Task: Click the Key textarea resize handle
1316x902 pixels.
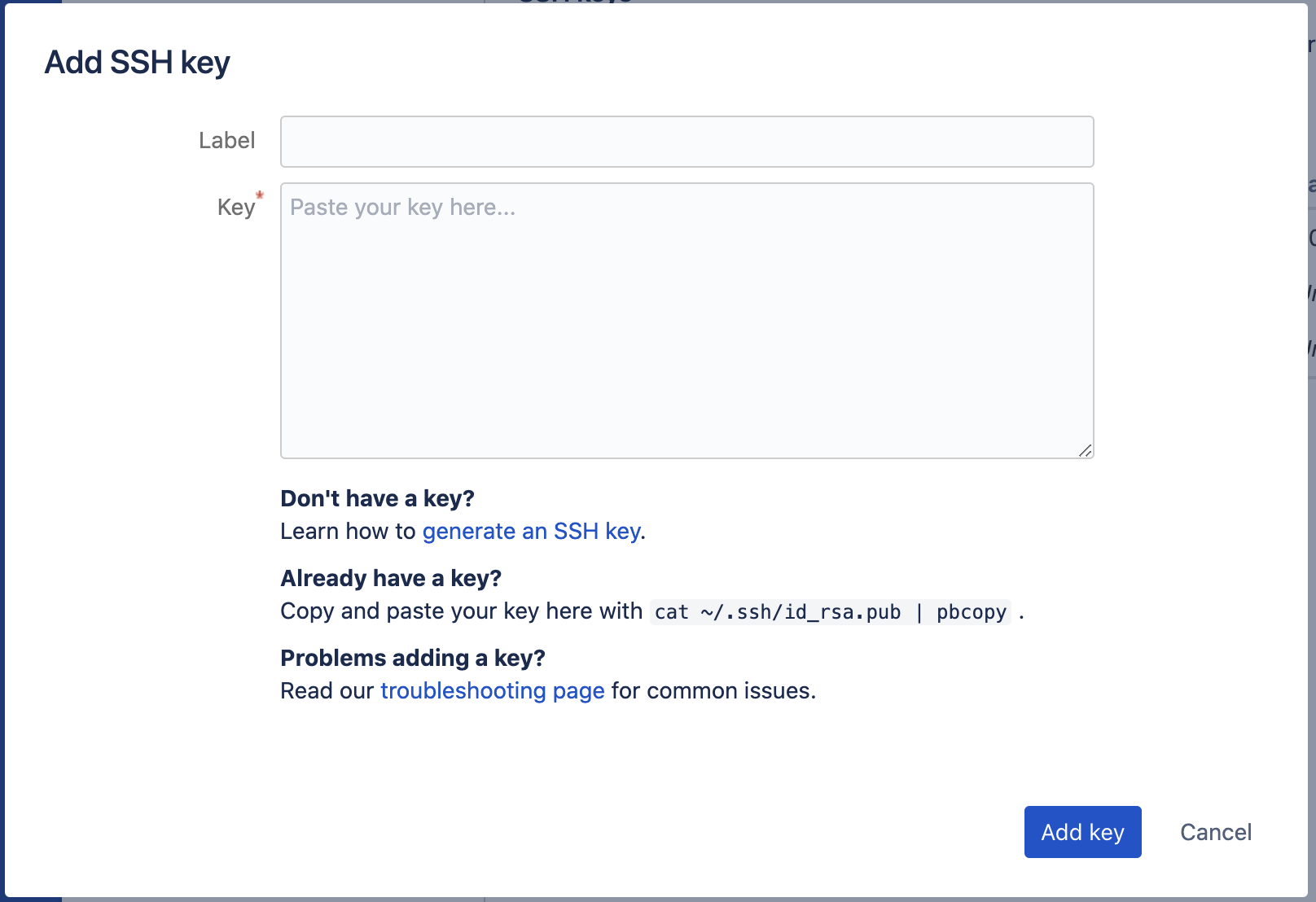Action: tap(1085, 450)
